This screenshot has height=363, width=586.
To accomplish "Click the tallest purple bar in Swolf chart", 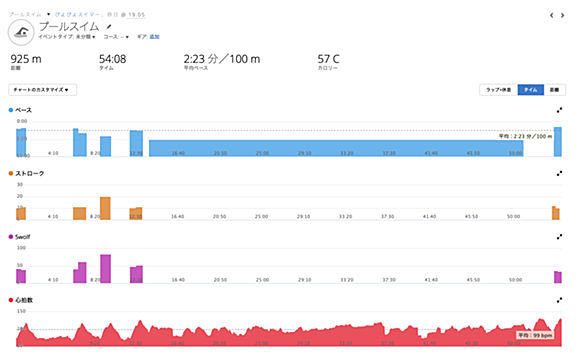I will (x=105, y=269).
